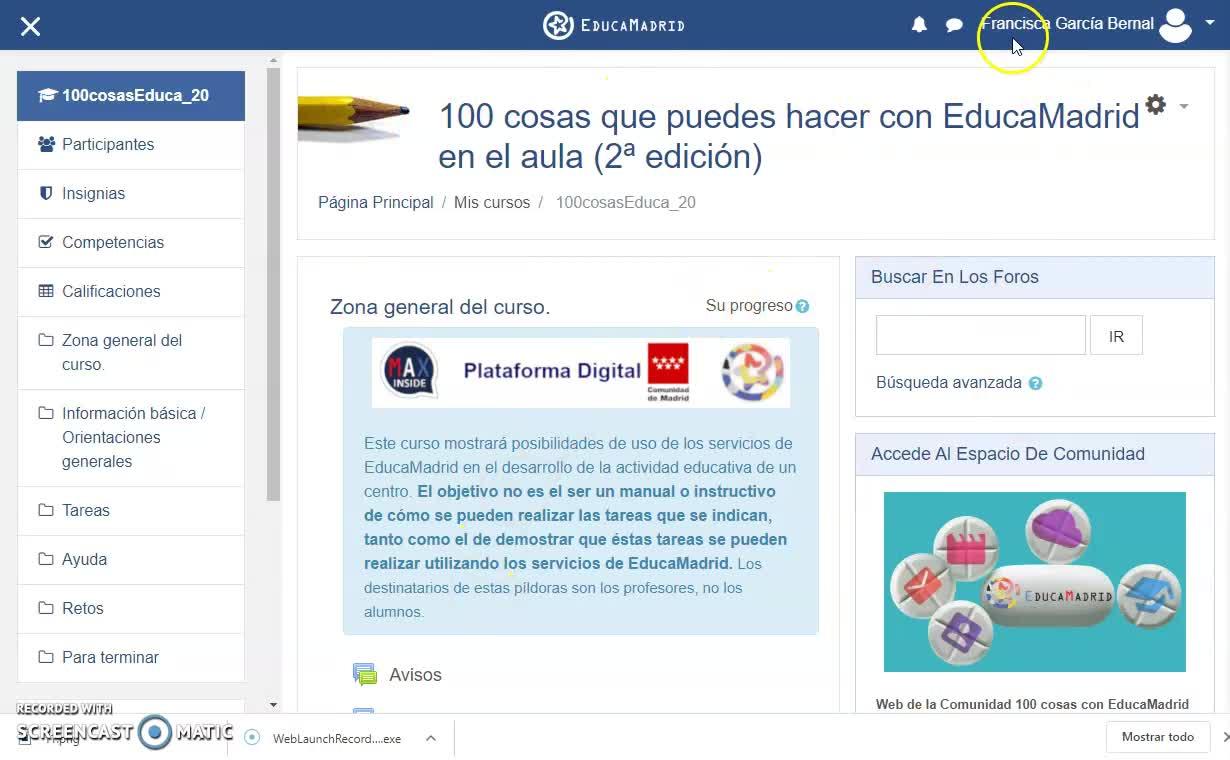Click the Plataforma Digital banner image
This screenshot has height=760, width=1230.
[x=580, y=372]
